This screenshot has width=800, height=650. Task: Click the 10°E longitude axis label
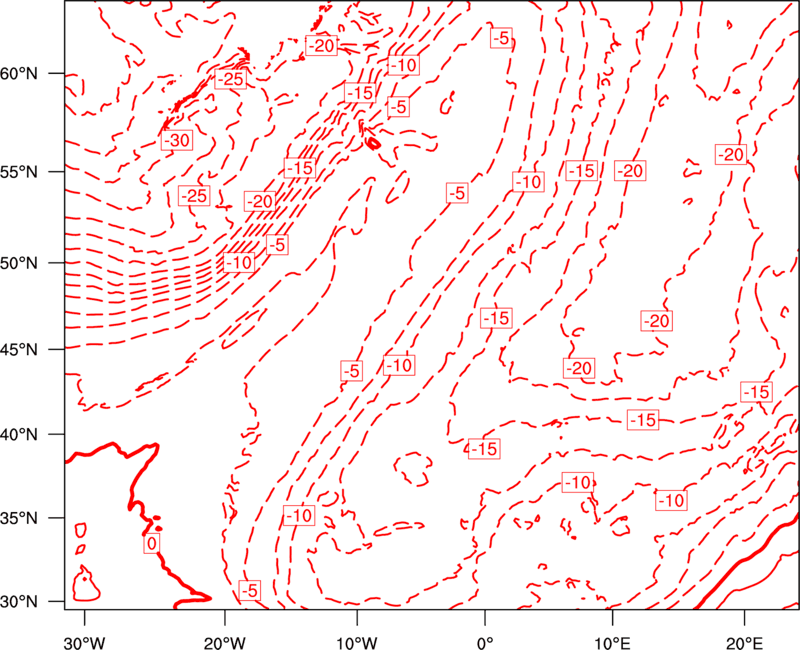612,642
